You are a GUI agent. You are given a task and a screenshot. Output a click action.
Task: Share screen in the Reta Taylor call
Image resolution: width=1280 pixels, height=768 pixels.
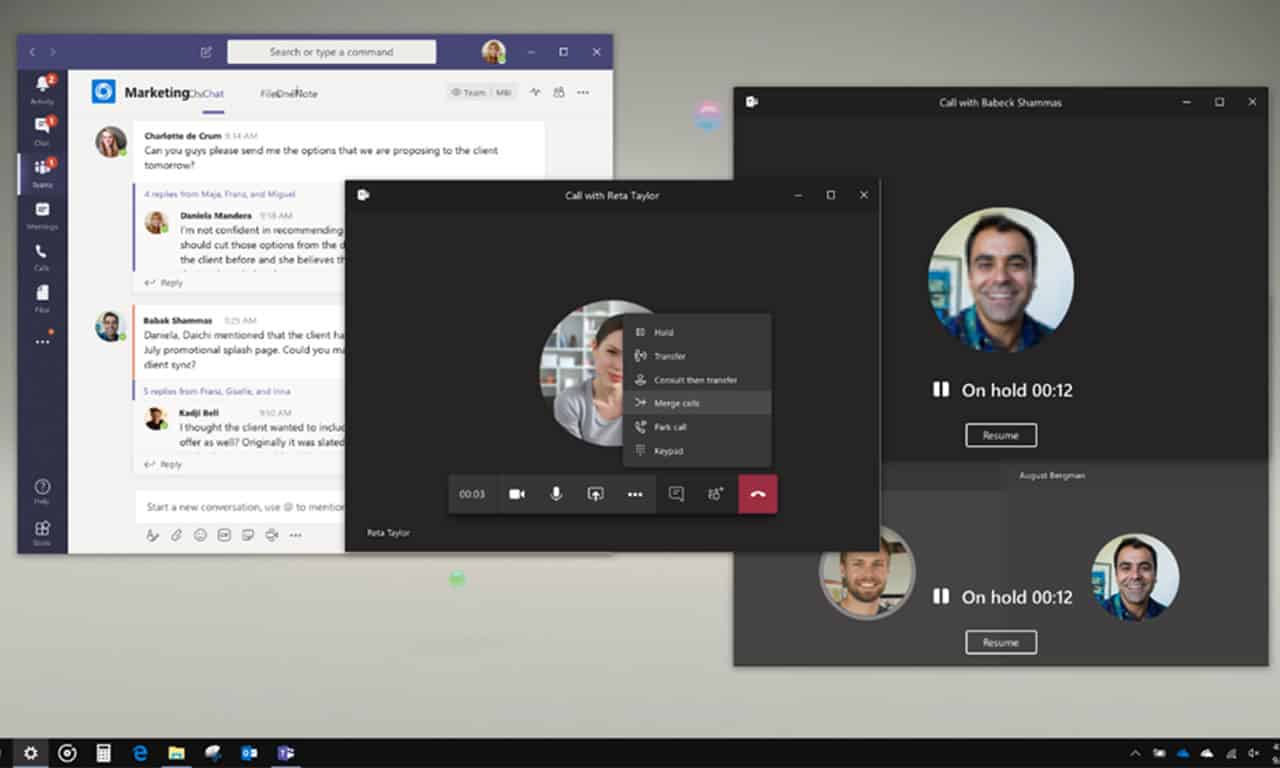595,494
